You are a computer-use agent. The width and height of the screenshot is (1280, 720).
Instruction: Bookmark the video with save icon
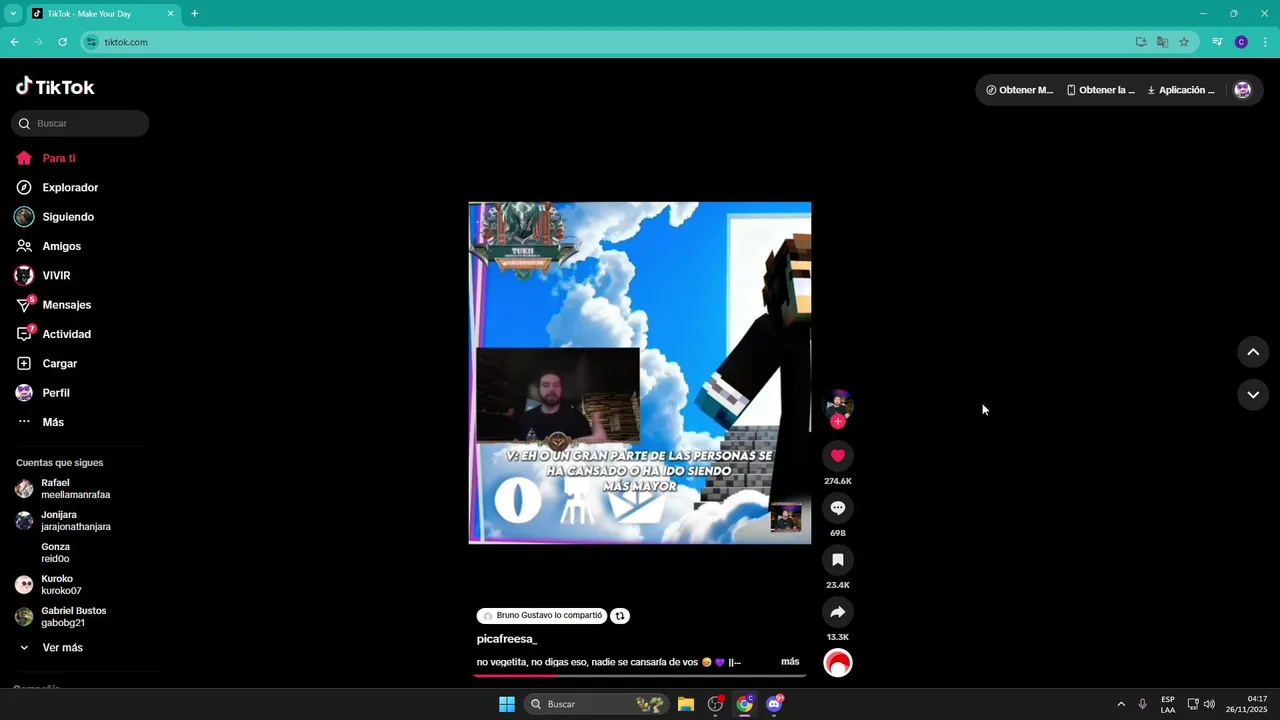[x=838, y=560]
